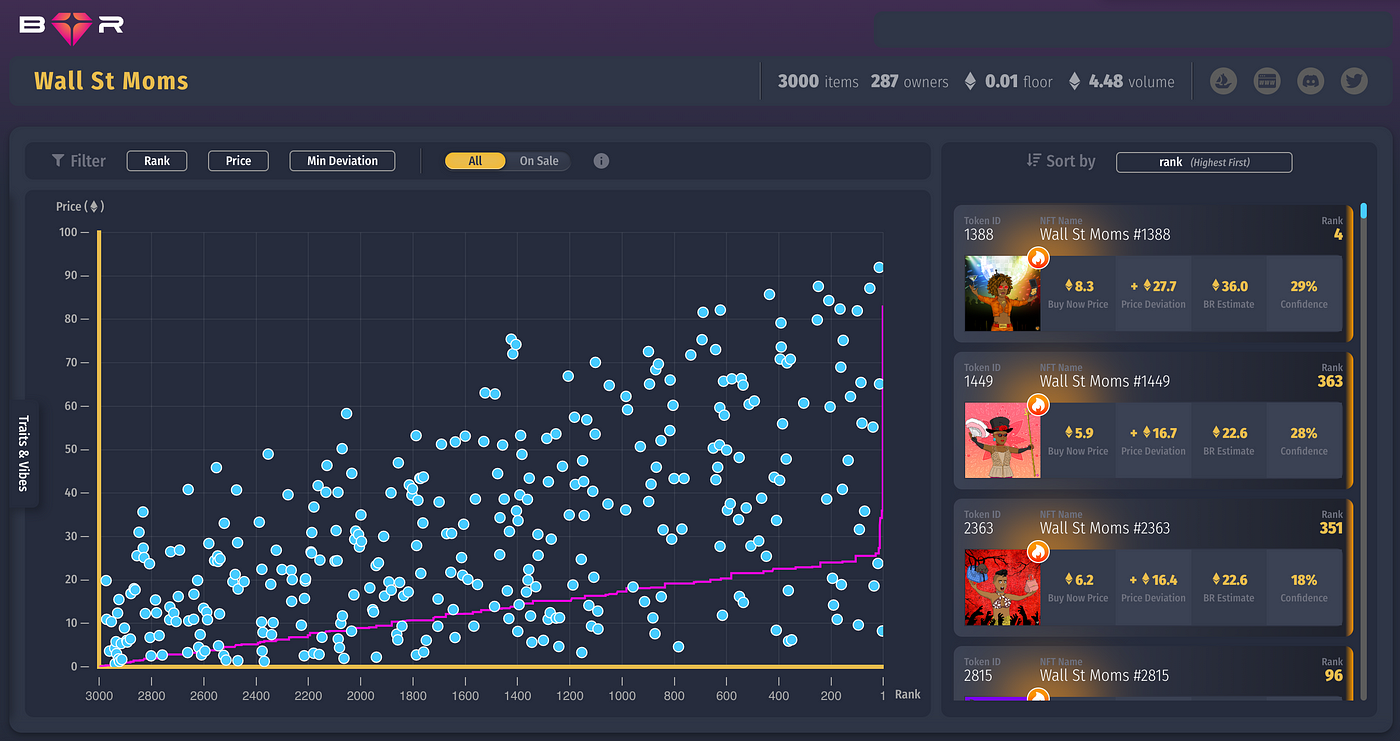Click Rank 363 on the #1449 card
The height and width of the screenshot is (741, 1400).
[x=1330, y=382]
